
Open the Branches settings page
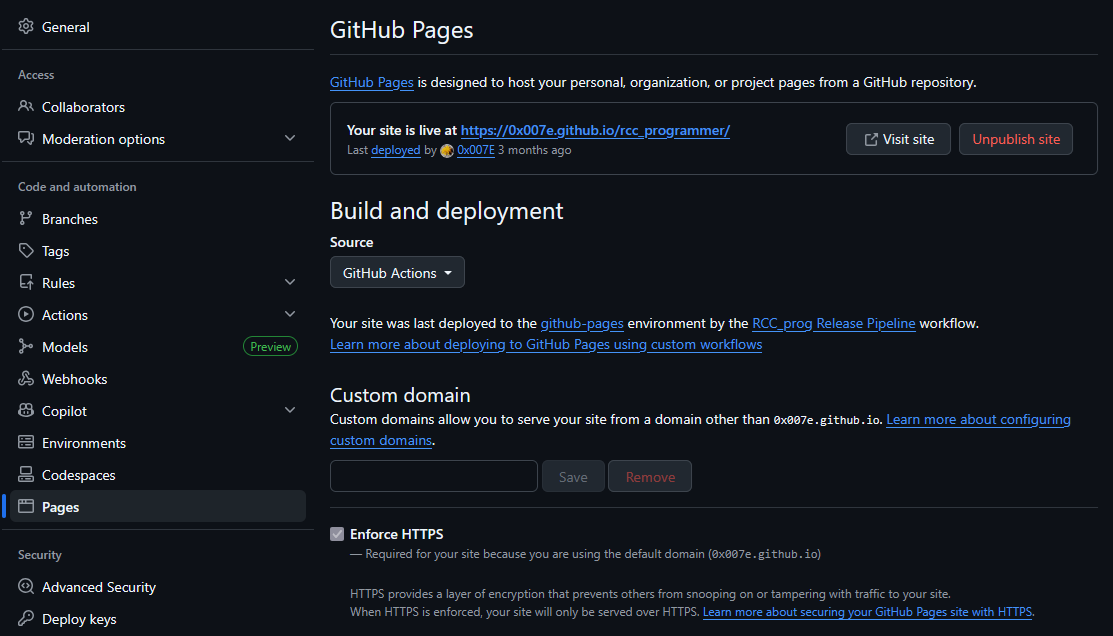click(x=158, y=219)
